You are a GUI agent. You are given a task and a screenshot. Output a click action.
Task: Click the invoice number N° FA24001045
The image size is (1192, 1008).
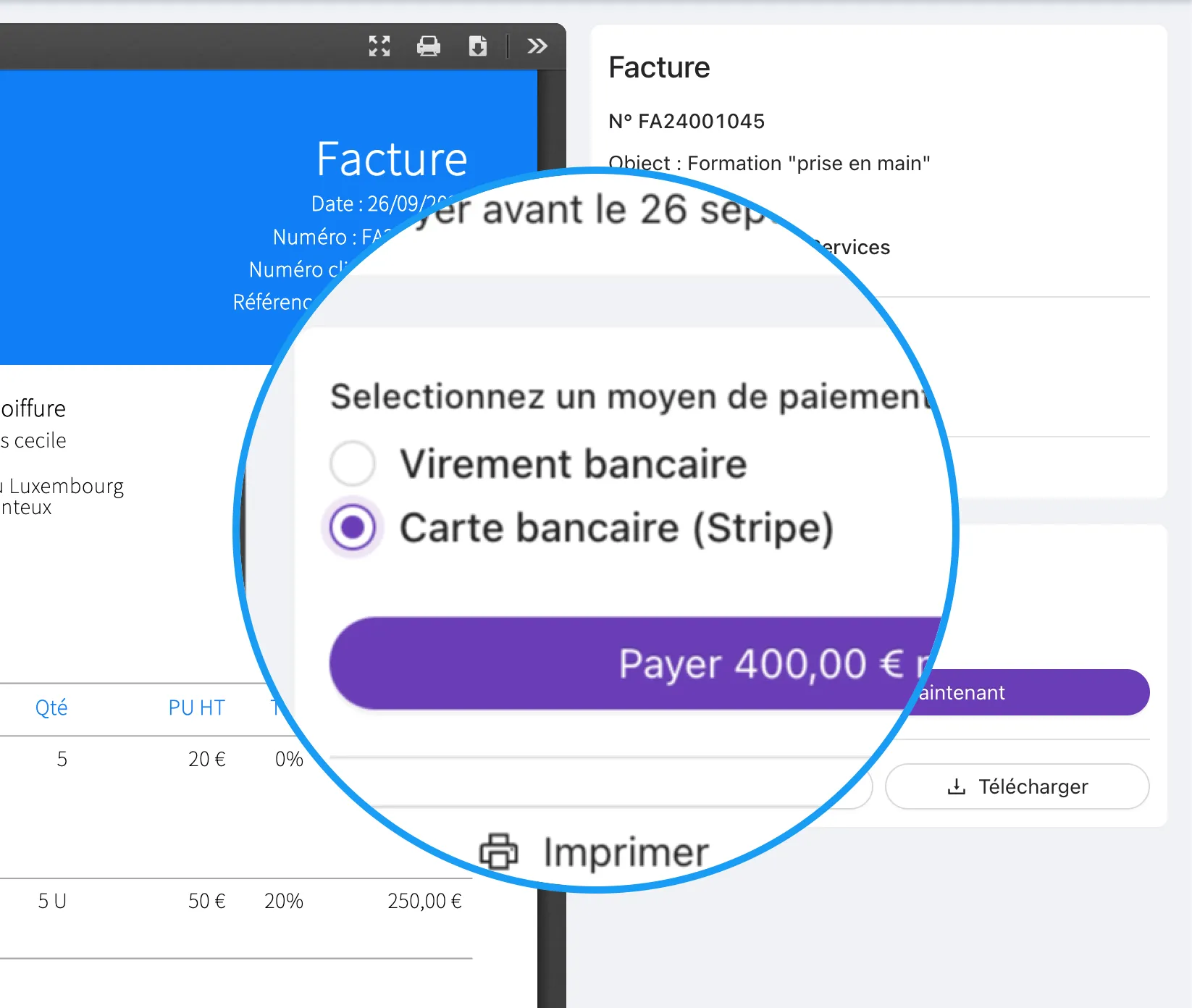click(x=687, y=121)
